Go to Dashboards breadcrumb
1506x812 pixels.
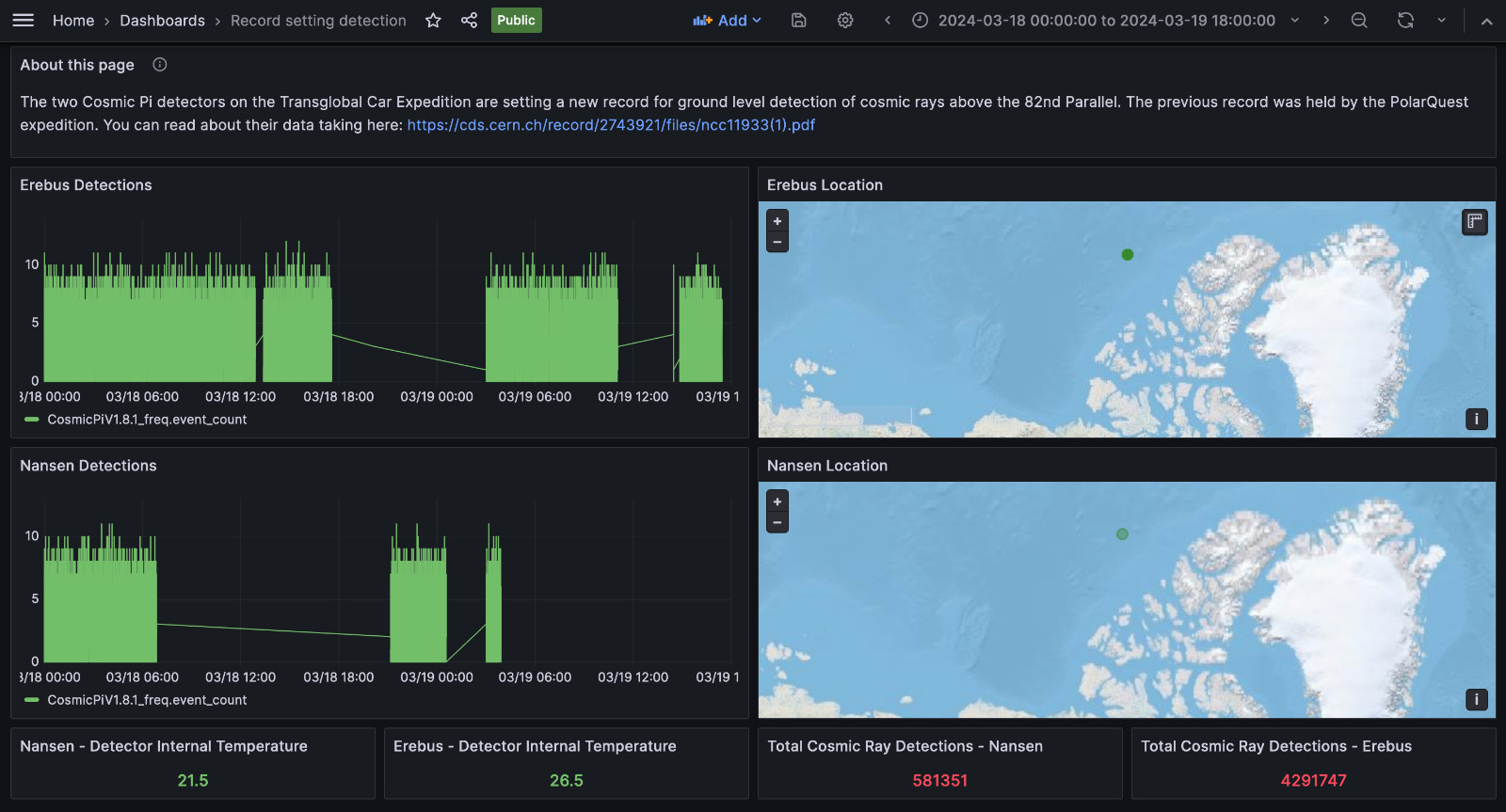pyautogui.click(x=162, y=20)
